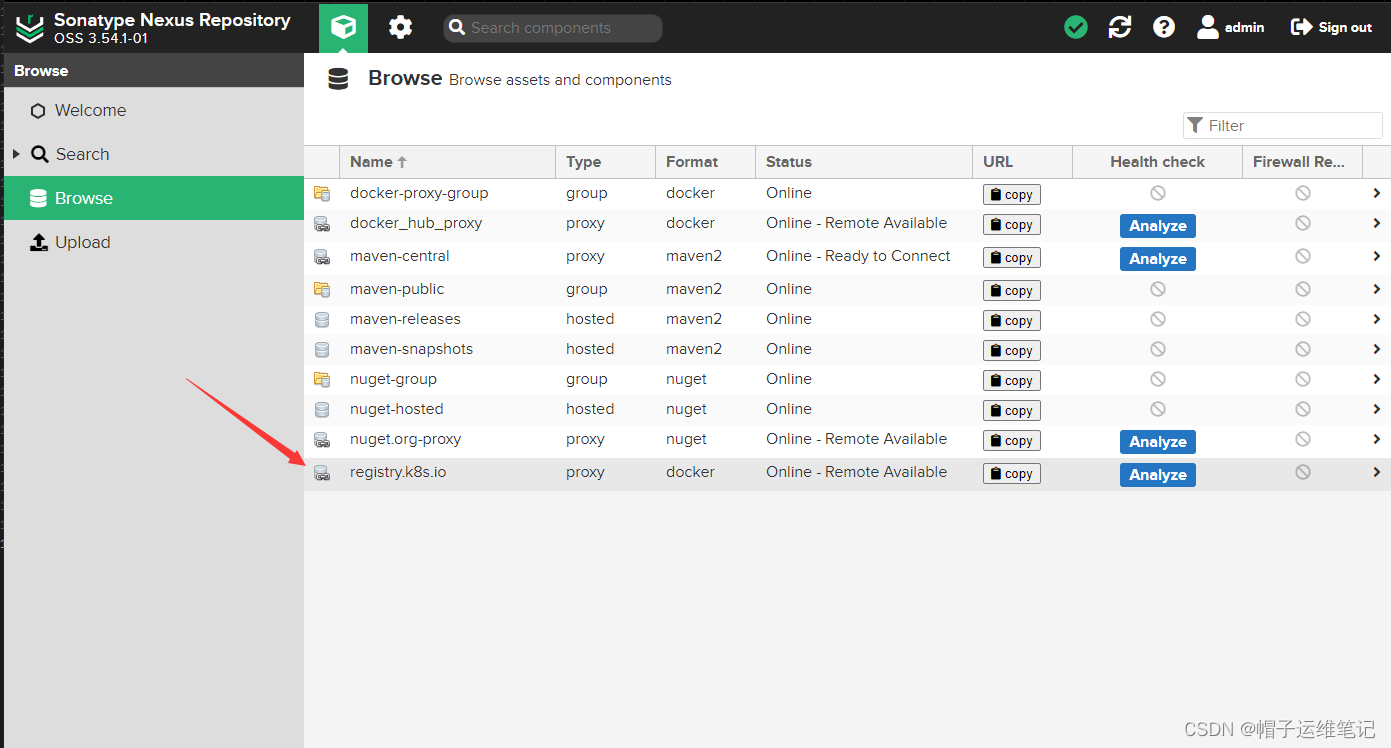Copy URL of maven-public
Viewport: 1391px width, 748px height.
coord(1012,290)
